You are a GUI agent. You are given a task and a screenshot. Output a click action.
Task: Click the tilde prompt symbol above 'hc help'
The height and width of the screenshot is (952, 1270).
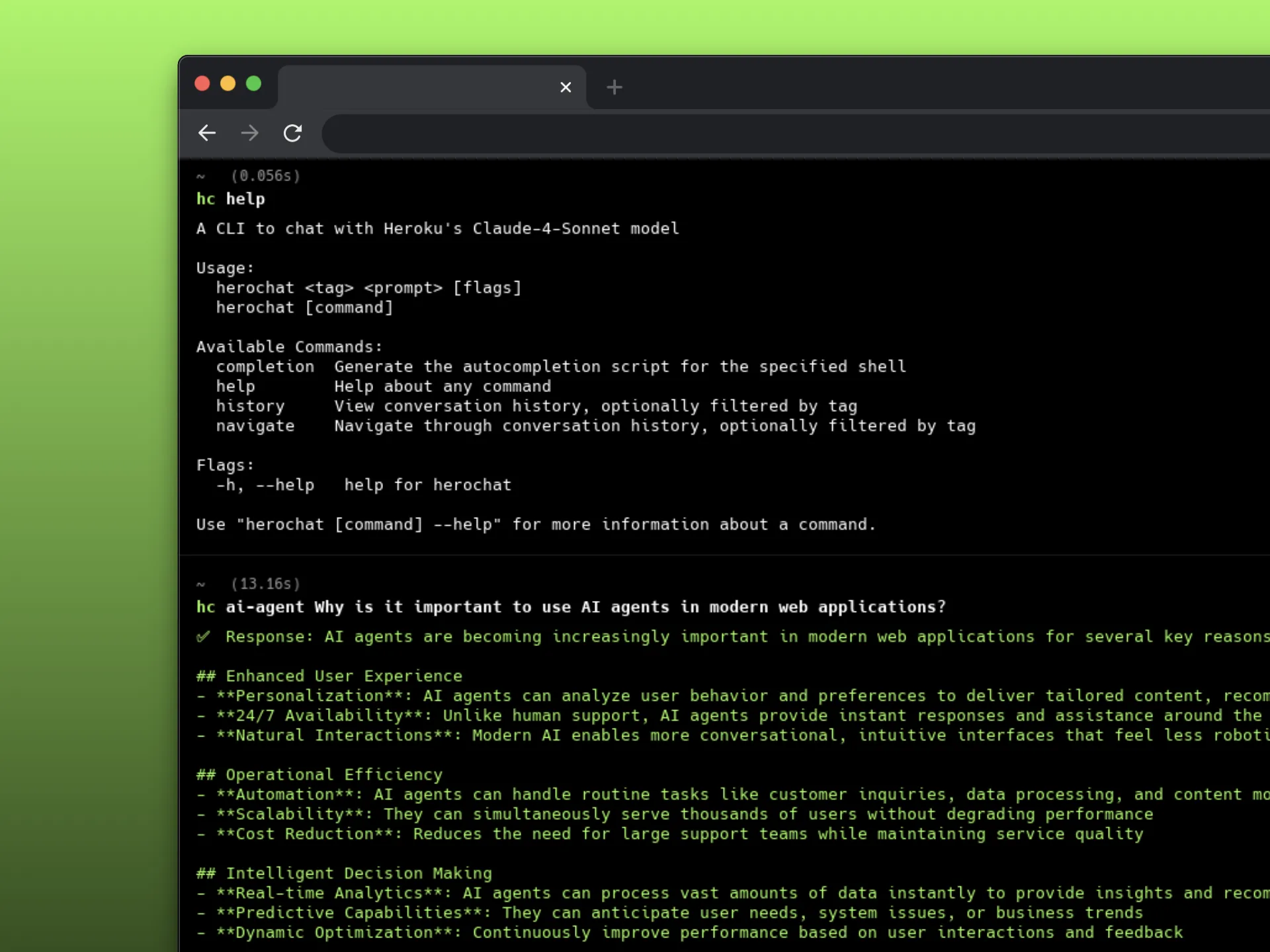tap(201, 176)
